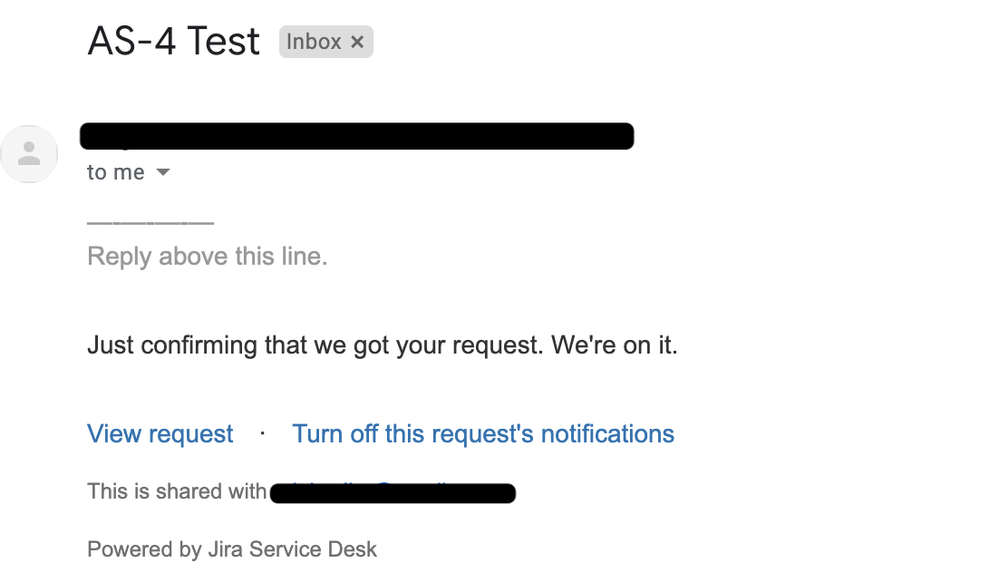Remove the Inbox label via its x icon
The width and height of the screenshot is (999, 582).
[358, 42]
